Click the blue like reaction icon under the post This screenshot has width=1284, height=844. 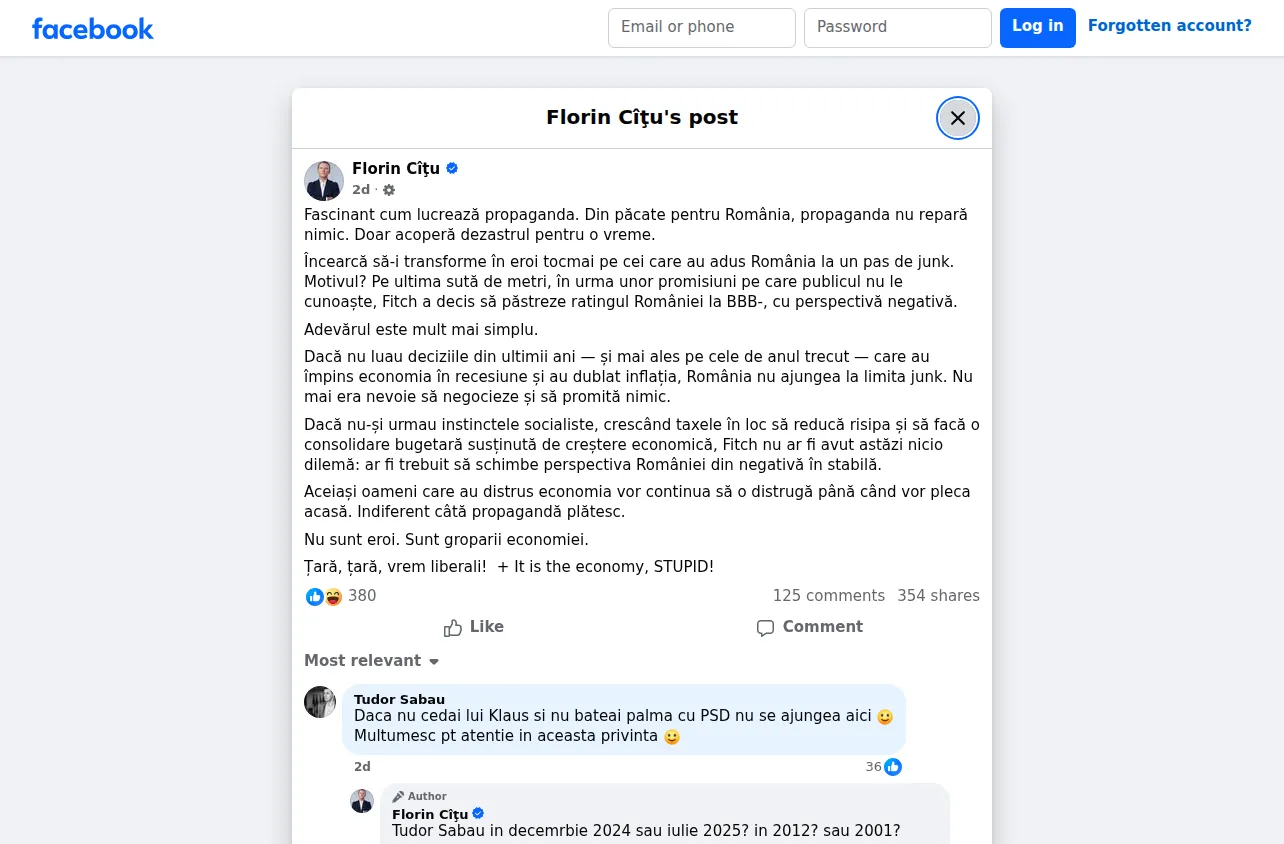coord(315,597)
